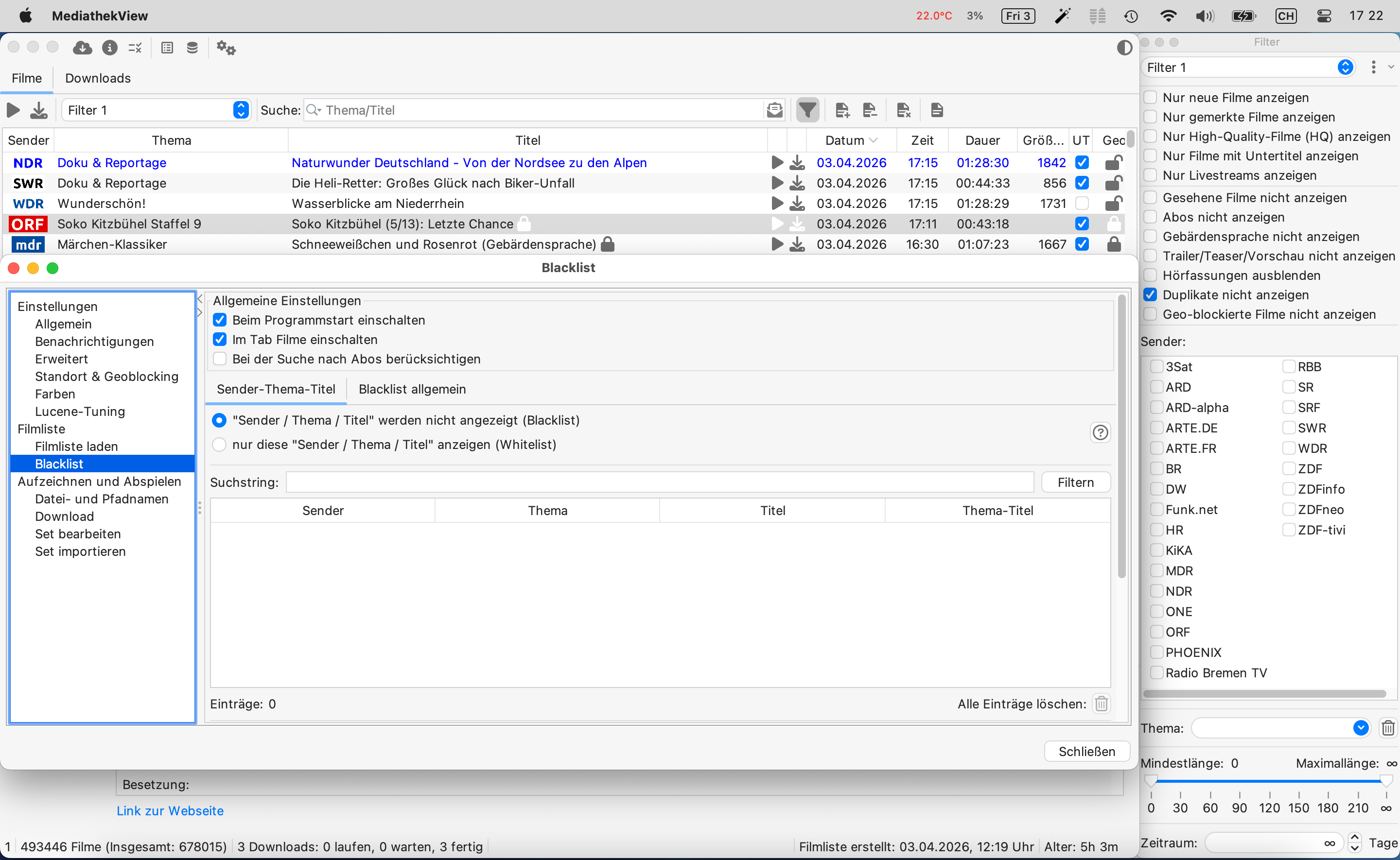Open the info icon in toolbar
1400x860 pixels.
[109, 48]
